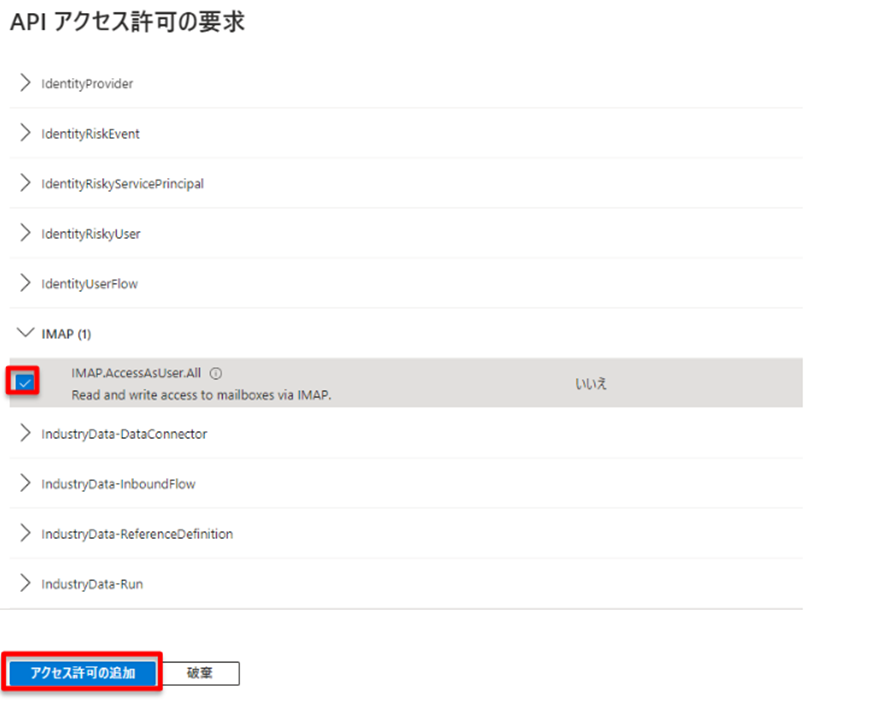The image size is (886, 717).
Task: Click the 破棄 button
Action: 200,673
